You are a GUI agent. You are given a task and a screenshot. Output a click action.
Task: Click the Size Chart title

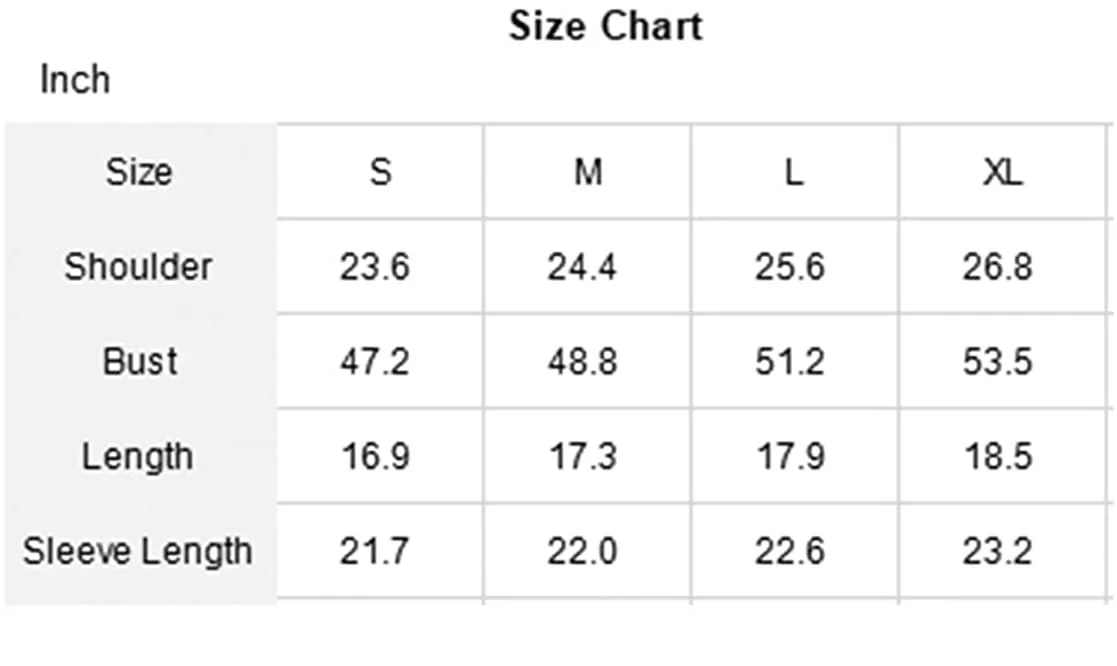click(606, 25)
